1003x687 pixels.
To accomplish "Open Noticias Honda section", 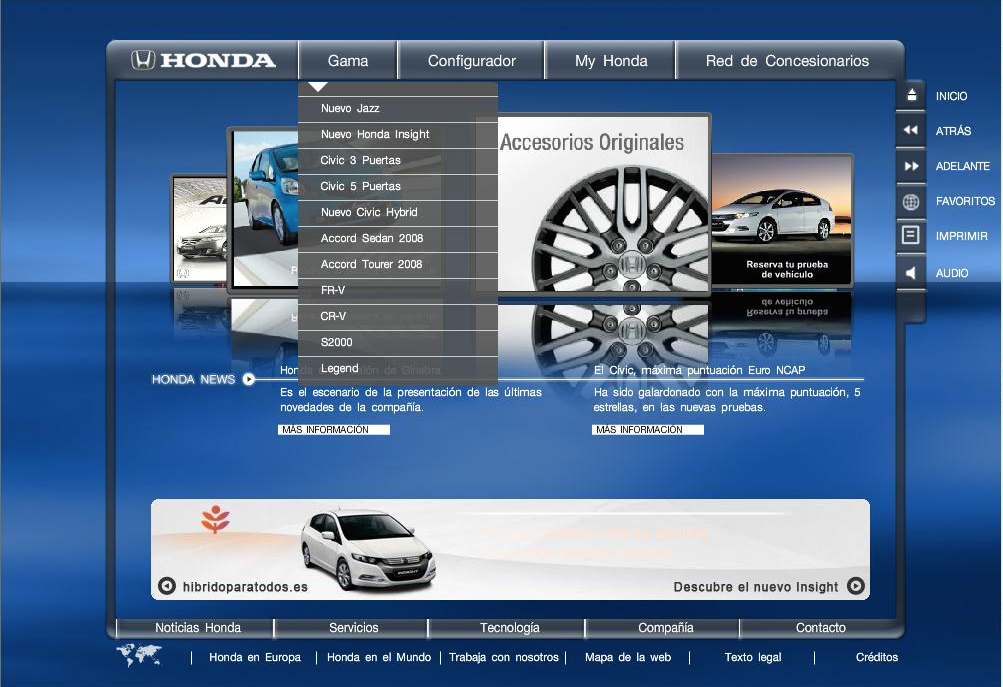I will [x=198, y=628].
